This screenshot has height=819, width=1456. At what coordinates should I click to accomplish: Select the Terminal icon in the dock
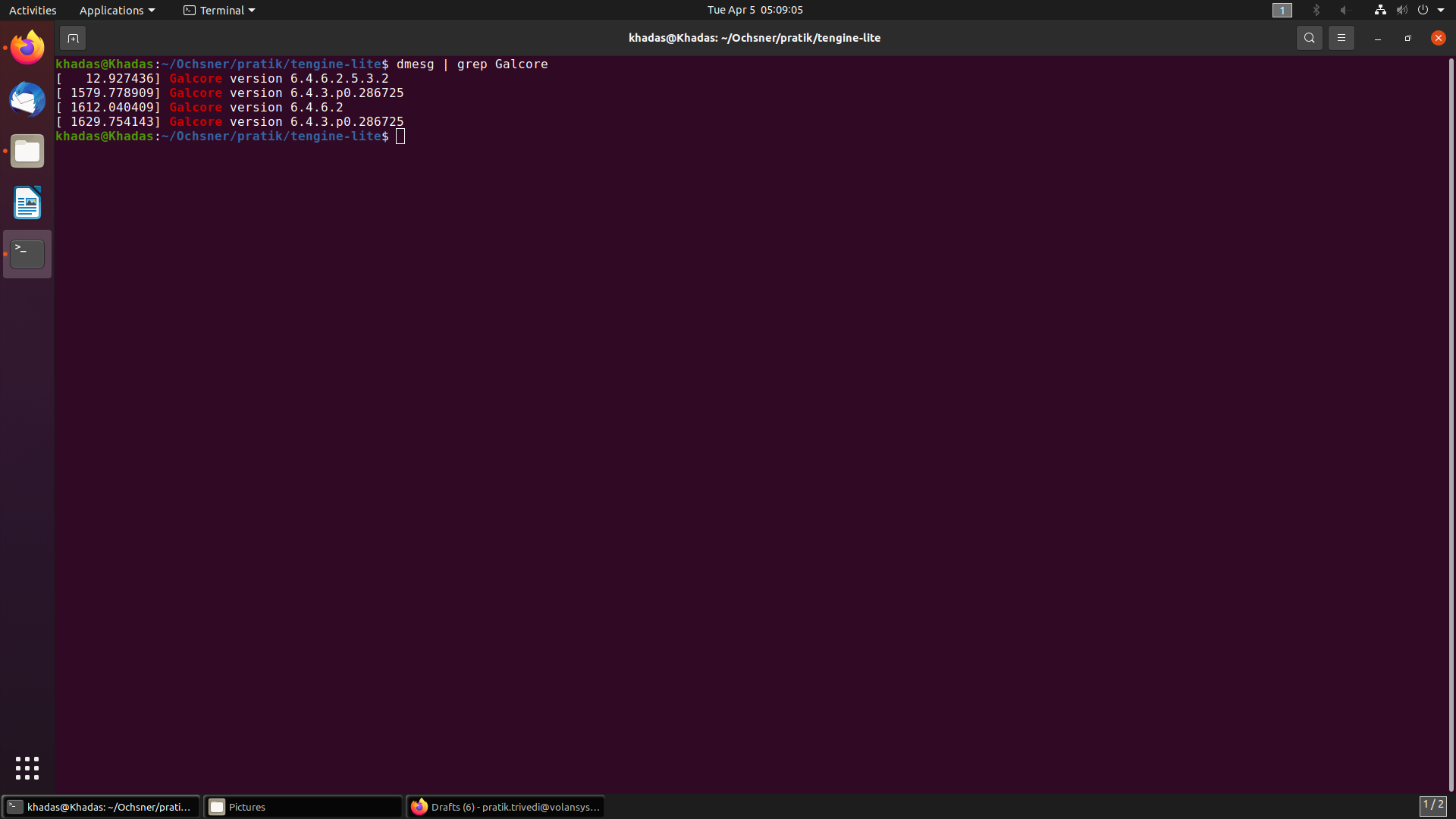point(27,253)
